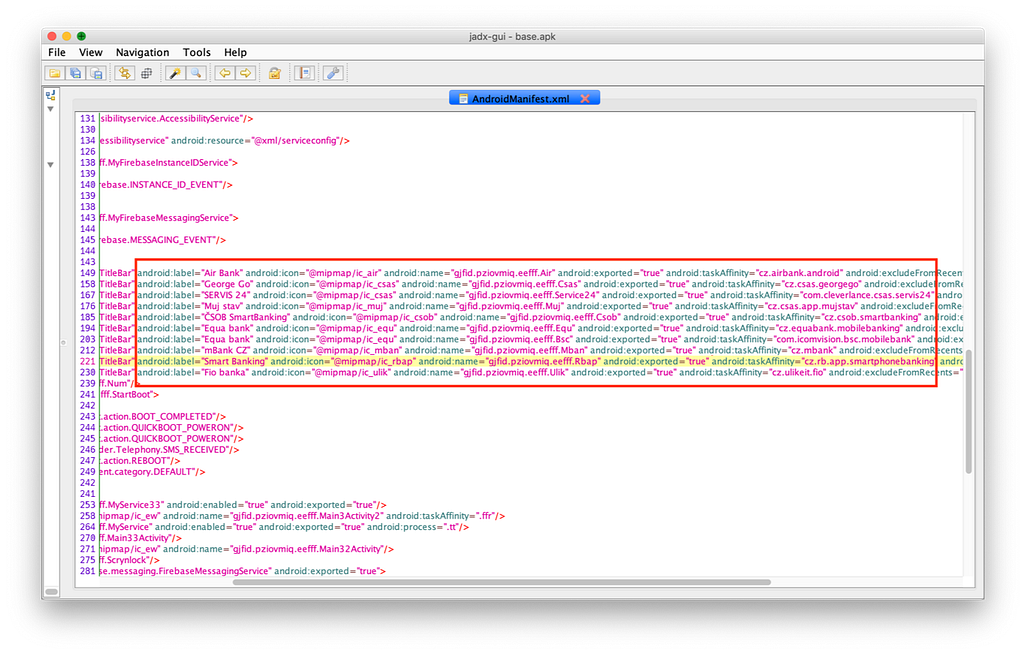1024x653 pixels.
Task: Click the BOOT_COMPLETED action line
Action: tap(163, 417)
